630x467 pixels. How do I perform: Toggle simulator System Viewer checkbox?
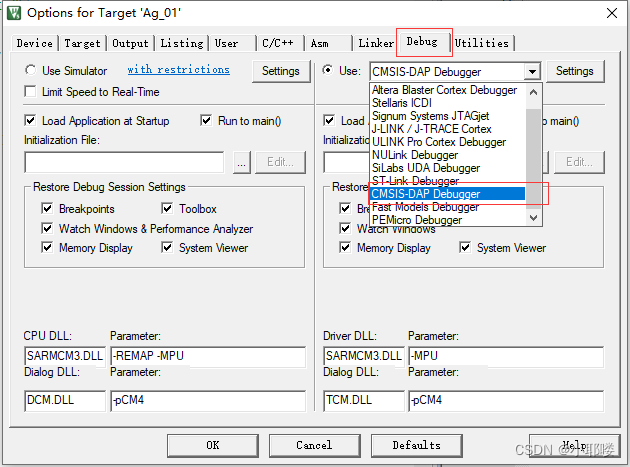pos(167,247)
